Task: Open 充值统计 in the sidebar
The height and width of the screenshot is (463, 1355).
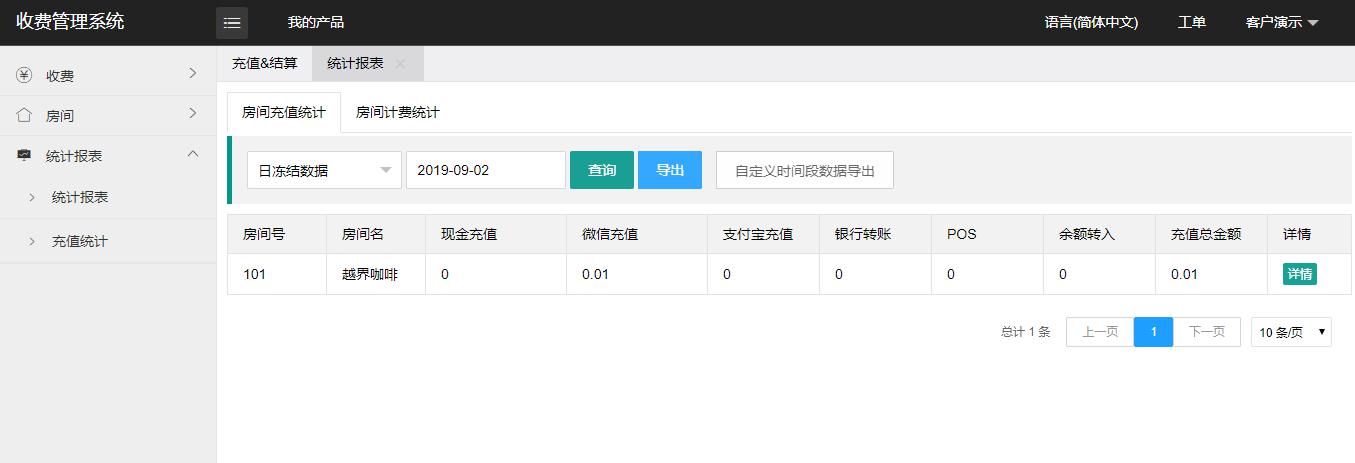Action: coord(79,241)
